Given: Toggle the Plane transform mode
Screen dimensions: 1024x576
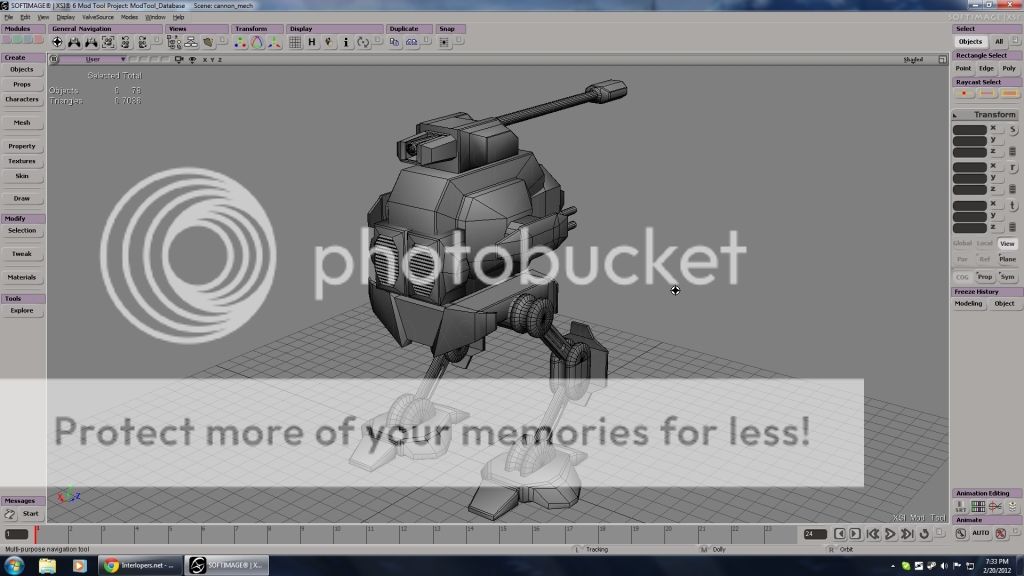Looking at the screenshot, I should (x=1007, y=259).
